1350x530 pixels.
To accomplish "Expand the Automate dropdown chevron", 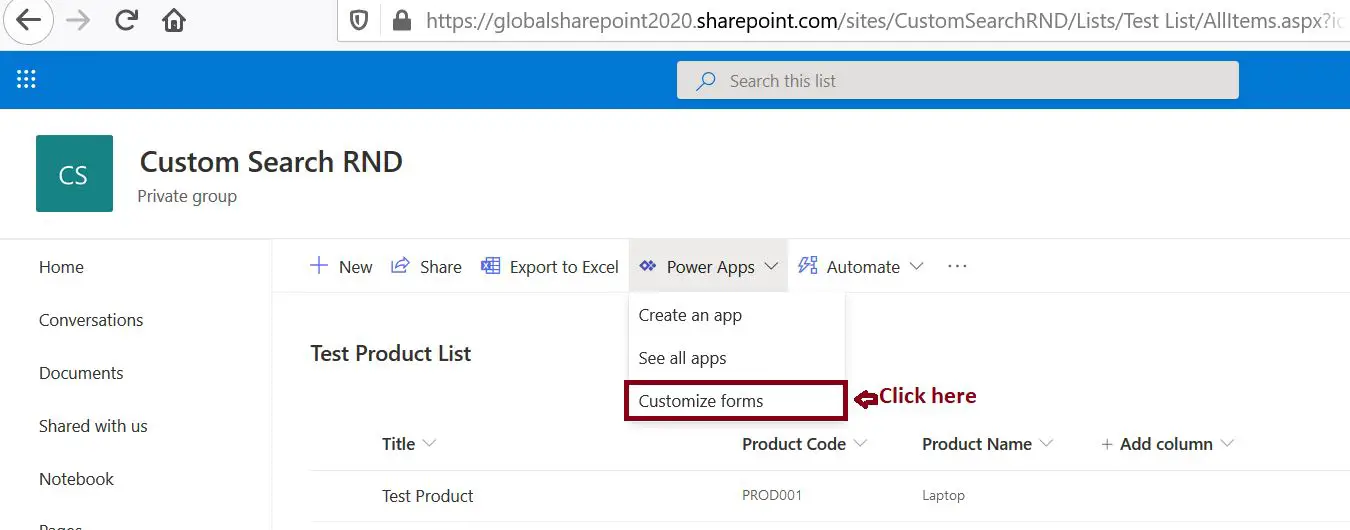I will point(916,267).
